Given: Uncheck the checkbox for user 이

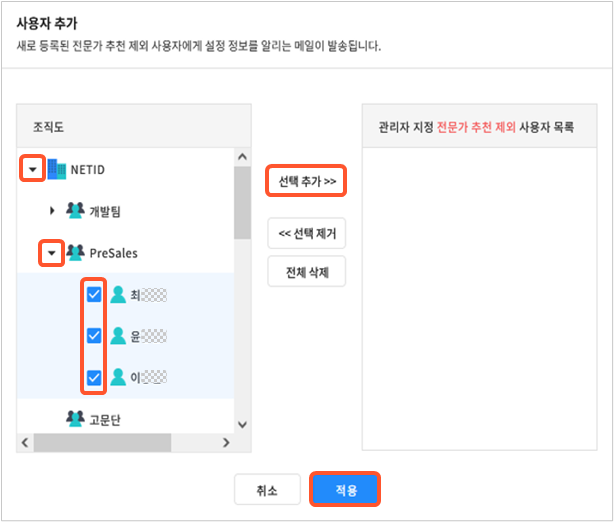Looking at the screenshot, I should pyautogui.click(x=94, y=378).
